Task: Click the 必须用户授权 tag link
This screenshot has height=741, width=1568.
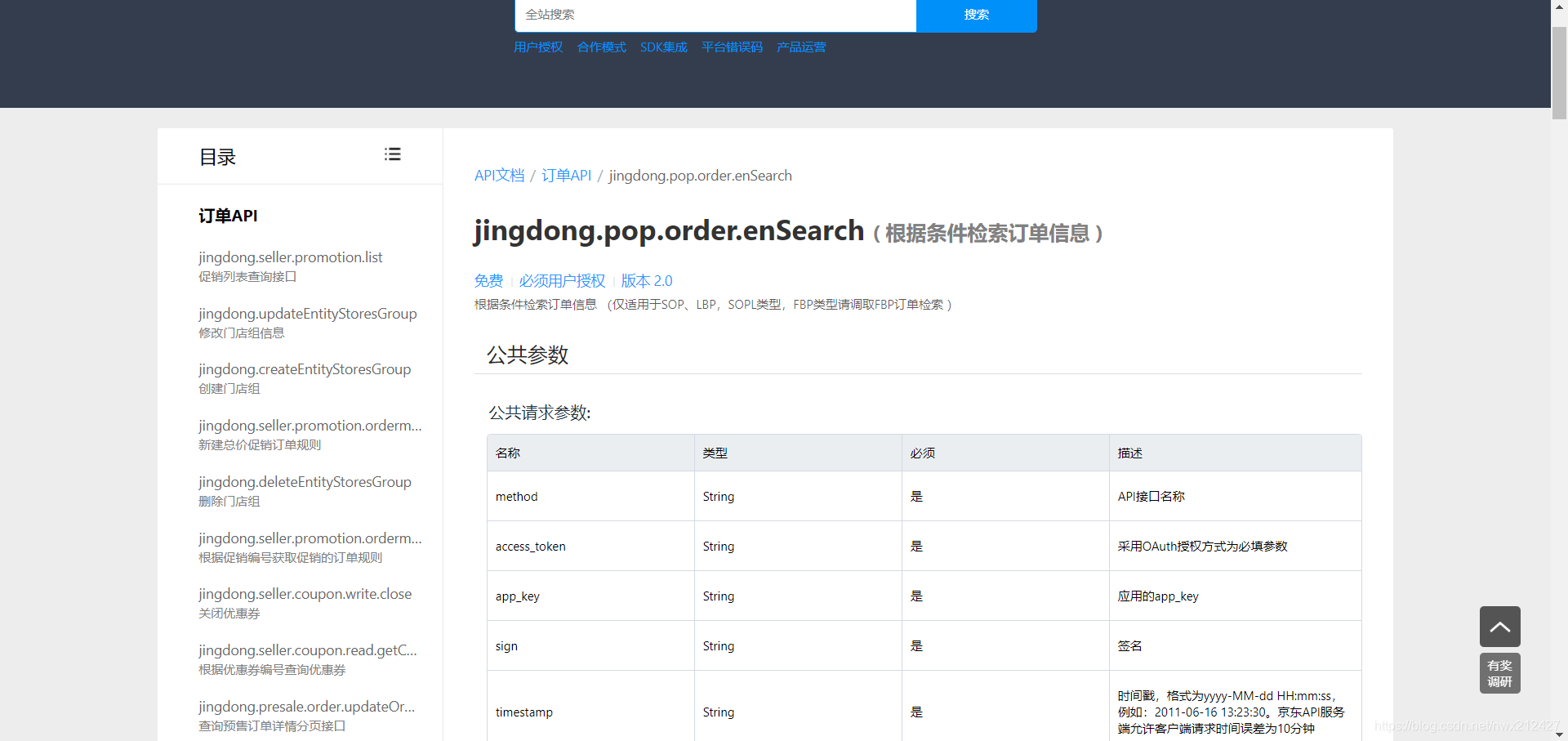Action: (x=562, y=281)
